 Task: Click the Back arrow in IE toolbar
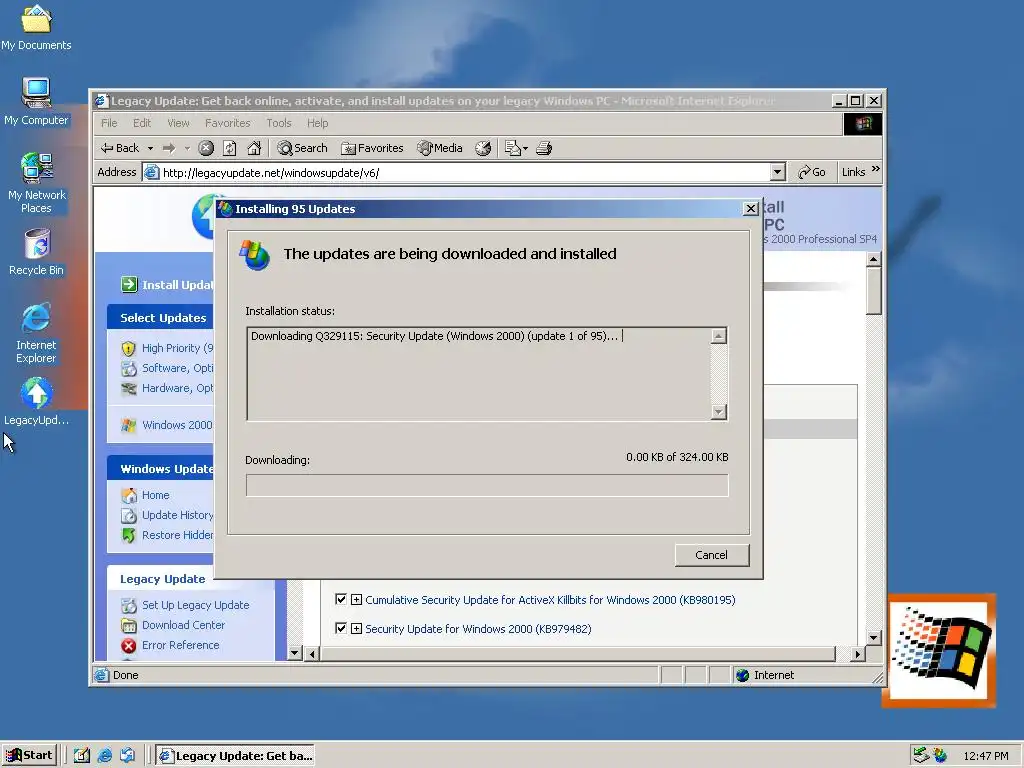click(120, 148)
